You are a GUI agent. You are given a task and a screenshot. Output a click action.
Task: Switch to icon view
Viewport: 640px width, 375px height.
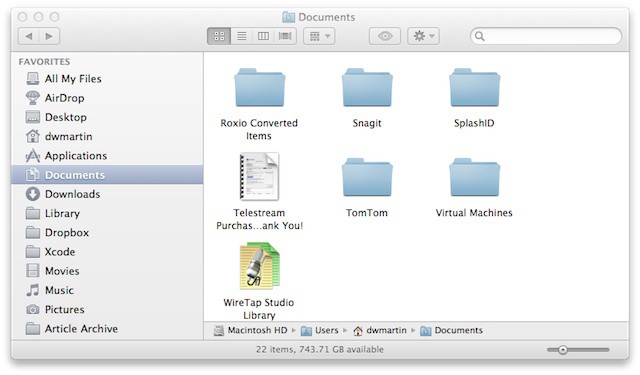click(219, 36)
